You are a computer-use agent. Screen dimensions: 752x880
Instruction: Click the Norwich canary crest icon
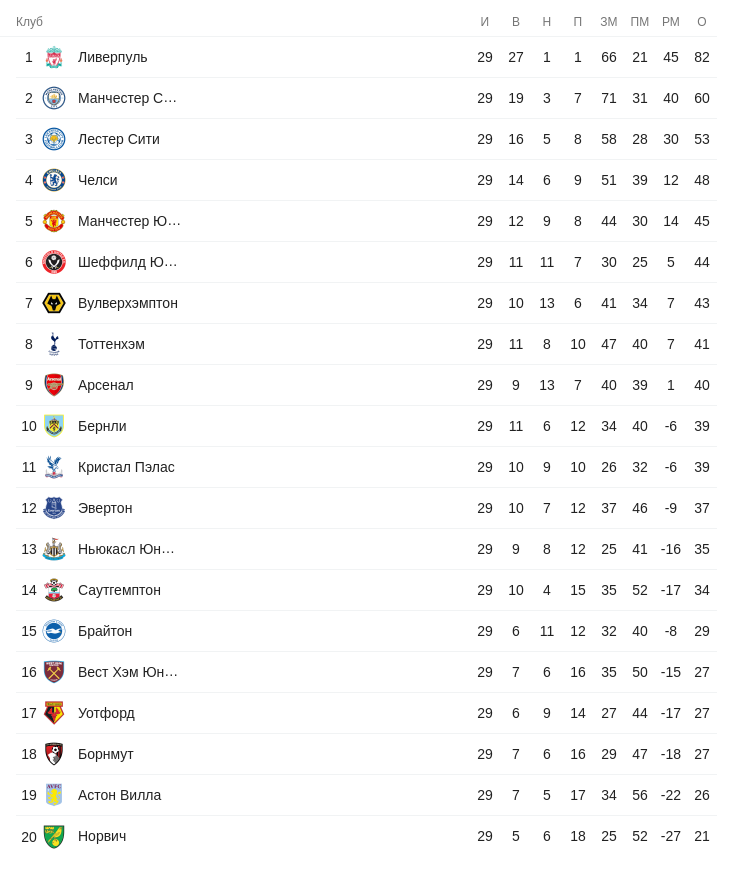click(54, 836)
